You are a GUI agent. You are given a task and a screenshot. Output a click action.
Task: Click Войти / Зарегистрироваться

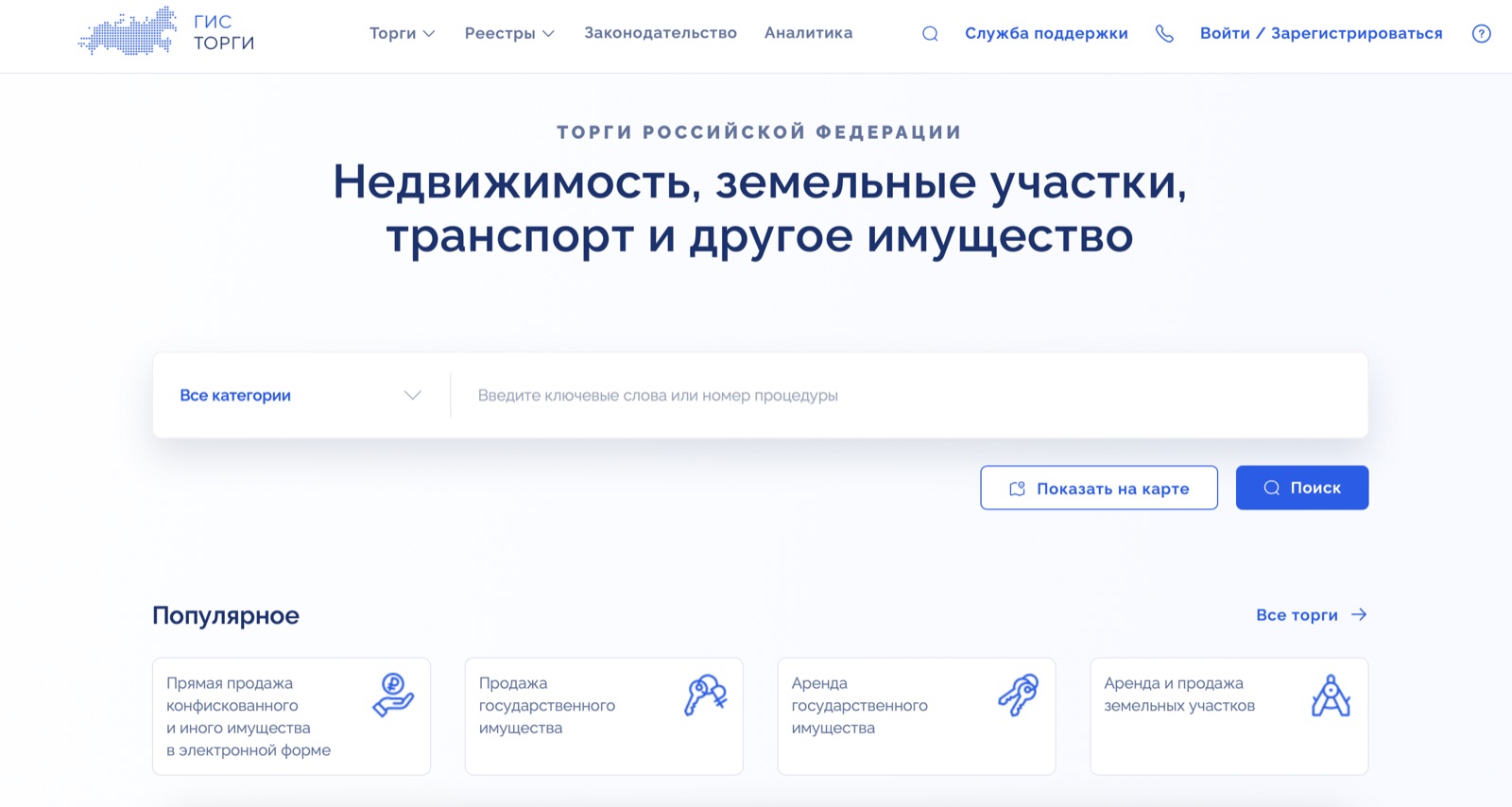point(1321,33)
